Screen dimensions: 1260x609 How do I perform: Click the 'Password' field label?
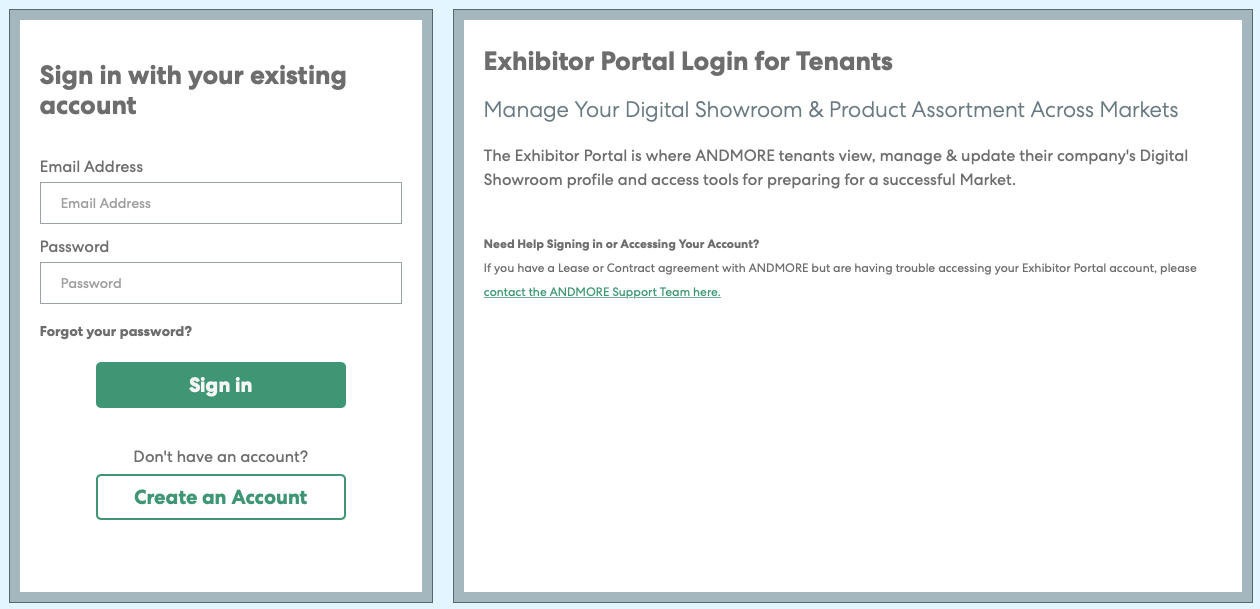tap(74, 247)
